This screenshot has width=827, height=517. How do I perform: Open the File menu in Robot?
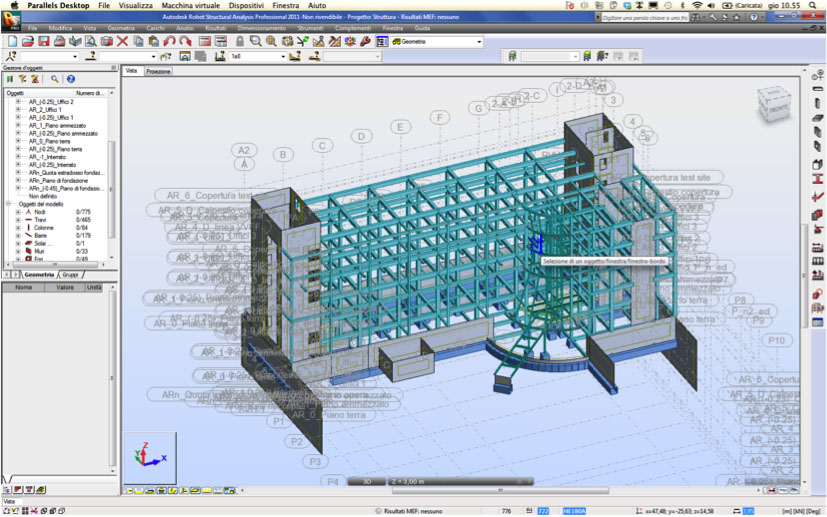[x=33, y=28]
